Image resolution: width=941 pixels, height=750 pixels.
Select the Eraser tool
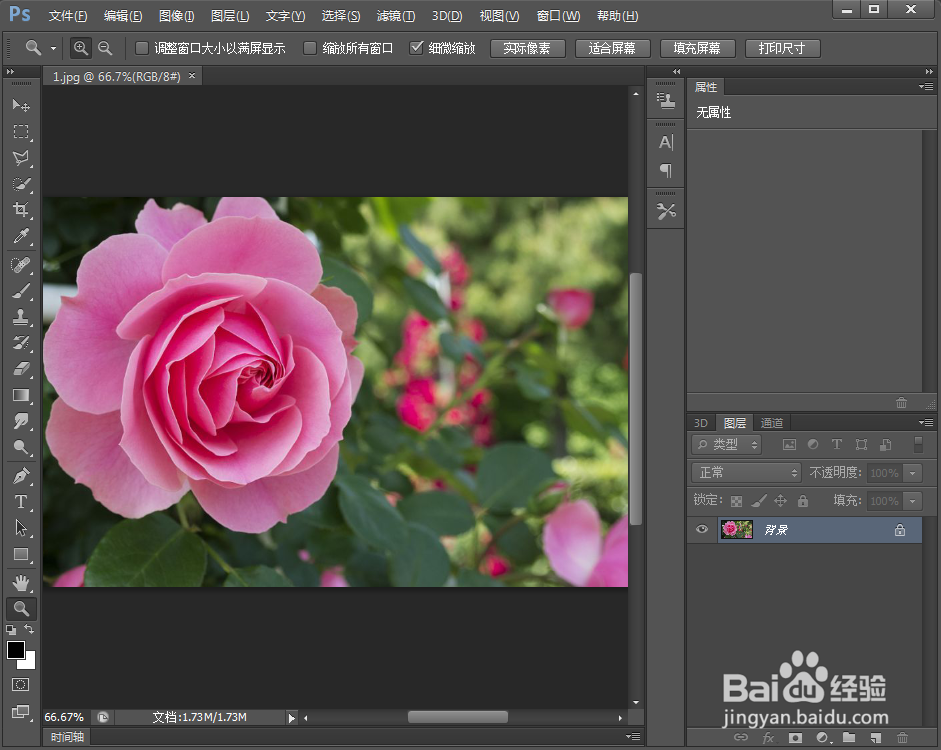click(x=21, y=369)
